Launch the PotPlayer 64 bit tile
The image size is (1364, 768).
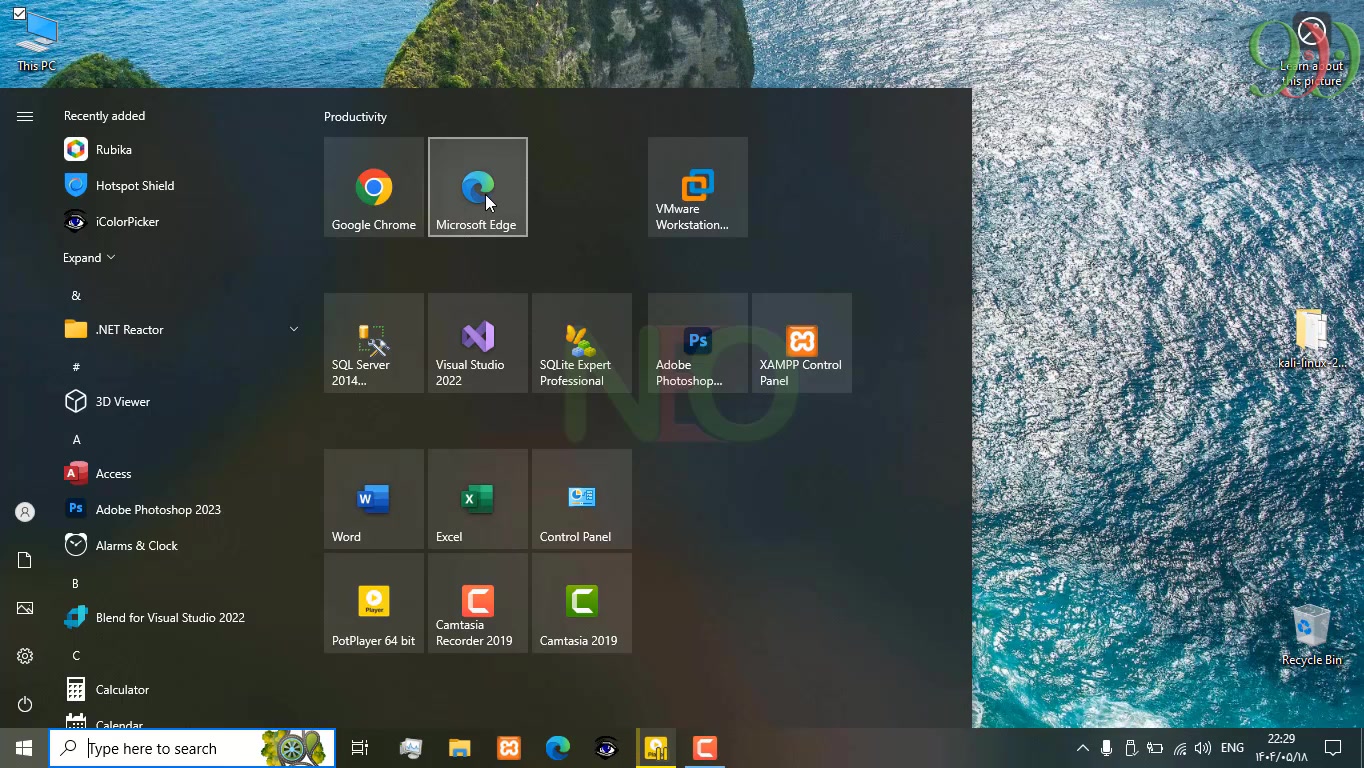[374, 603]
